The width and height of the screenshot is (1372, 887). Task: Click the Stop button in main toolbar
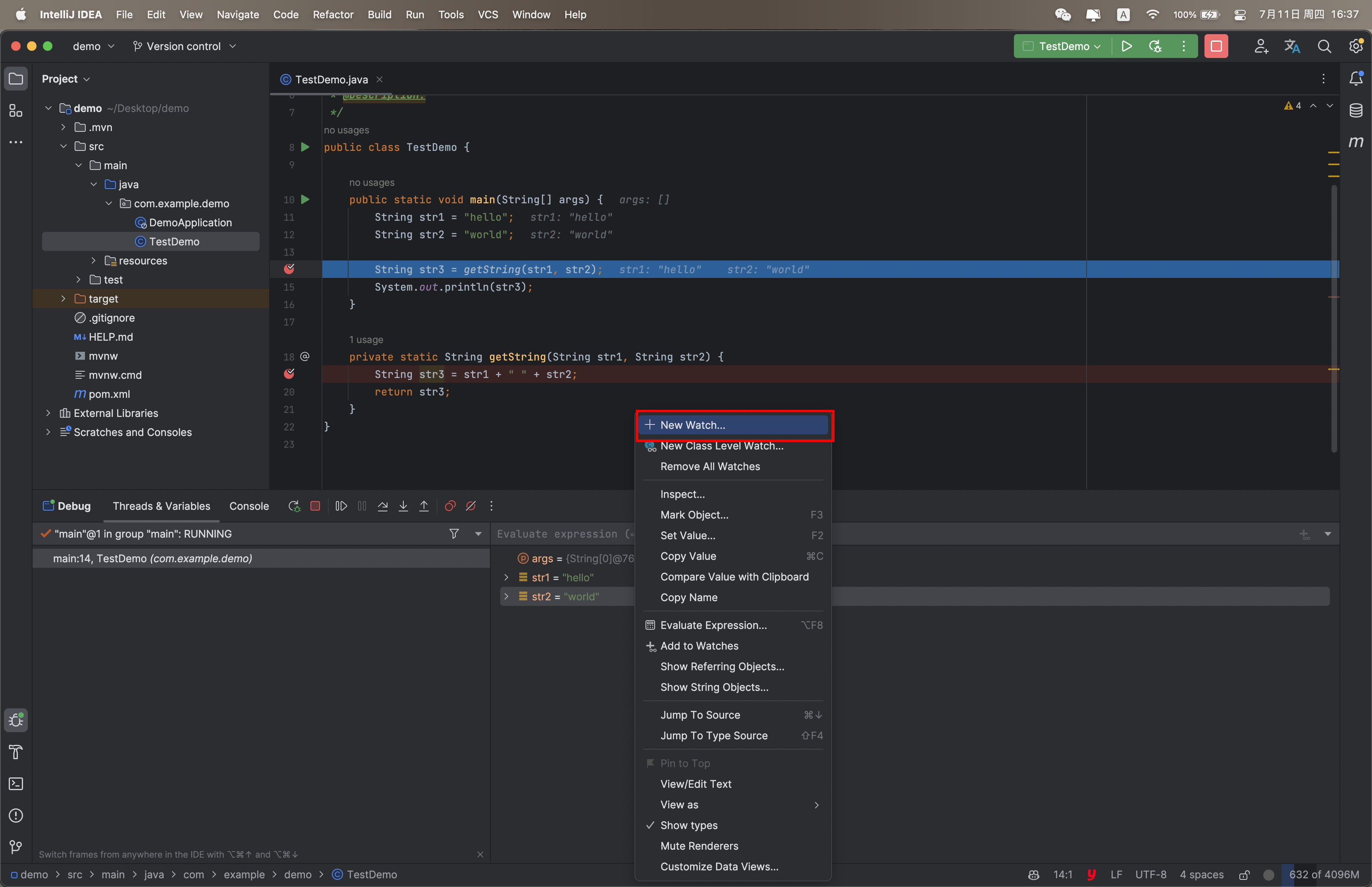pyautogui.click(x=1216, y=46)
